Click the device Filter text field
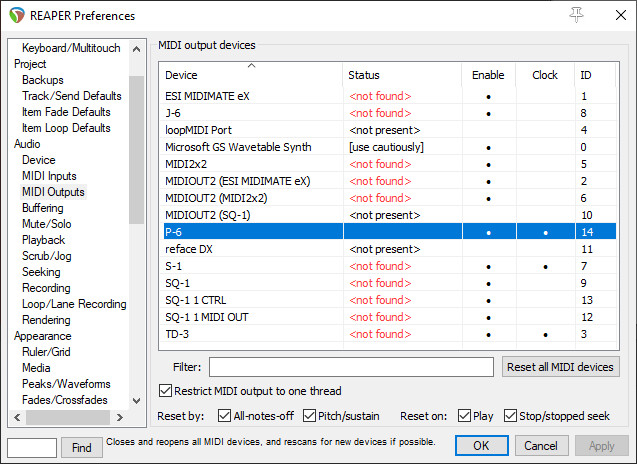This screenshot has width=637, height=464. 351,367
